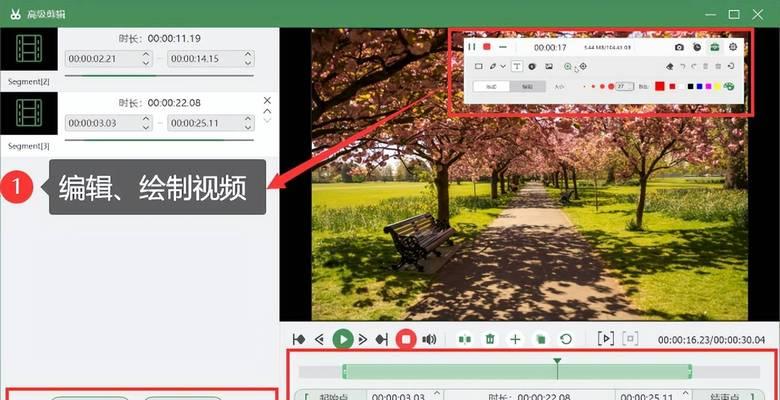Pick the yellow color swatch
The image size is (780, 400).
point(717,87)
